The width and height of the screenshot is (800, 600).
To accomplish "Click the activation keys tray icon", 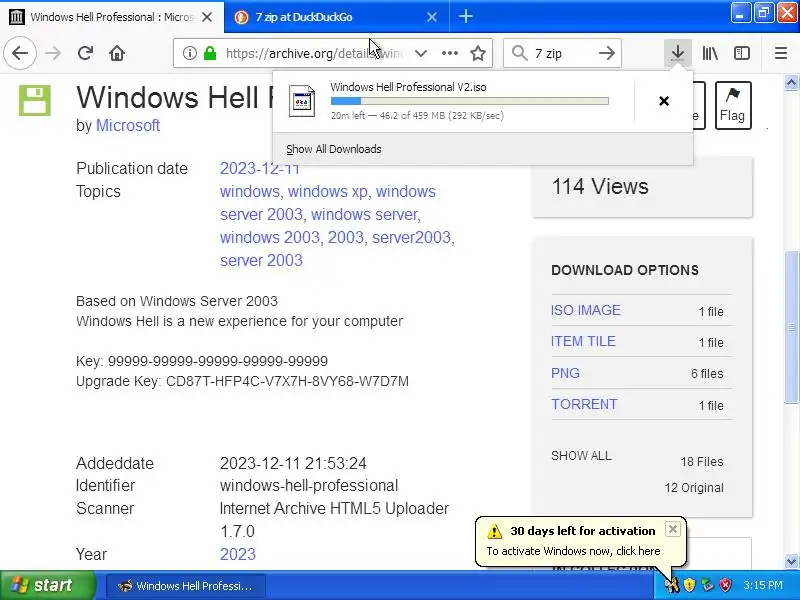I will tap(672, 585).
